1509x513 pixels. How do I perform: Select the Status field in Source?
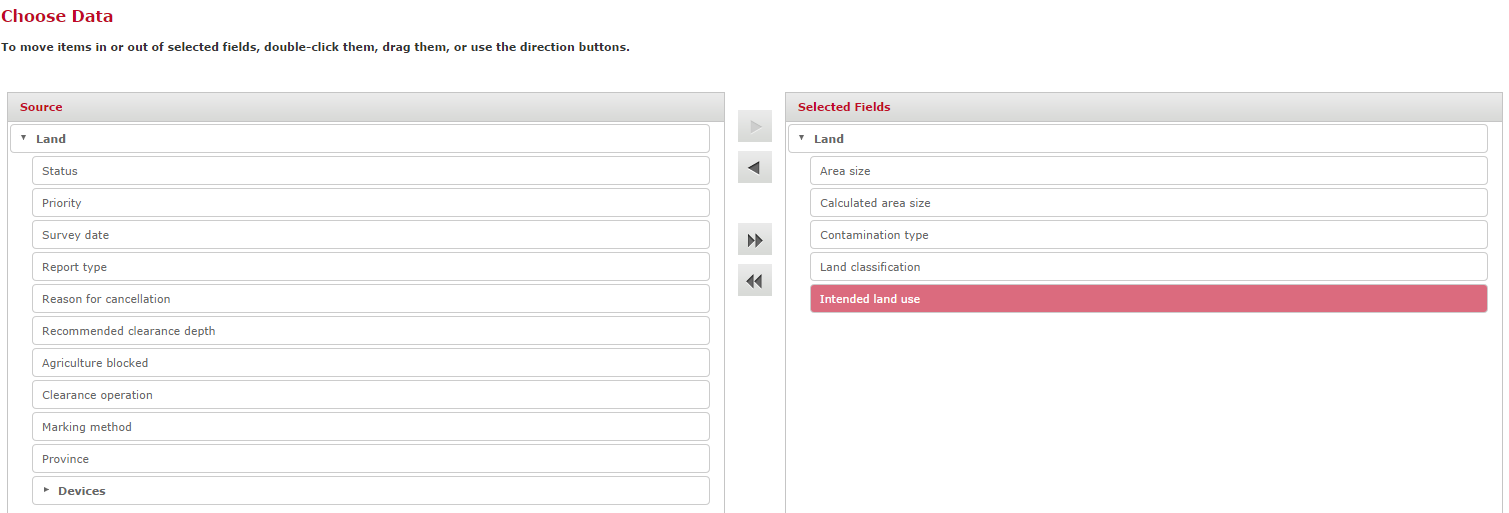(370, 171)
